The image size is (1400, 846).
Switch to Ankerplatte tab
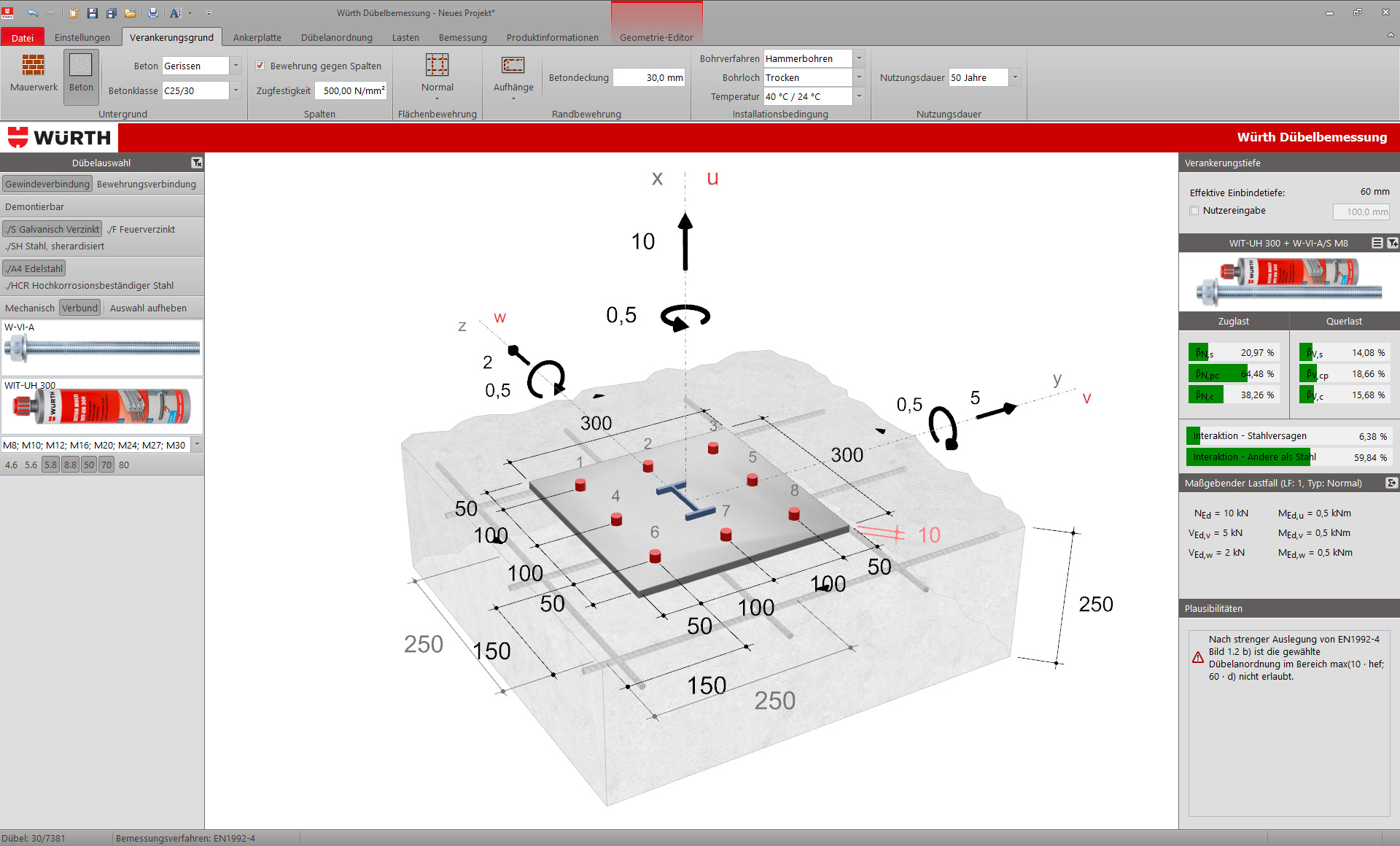(x=257, y=37)
